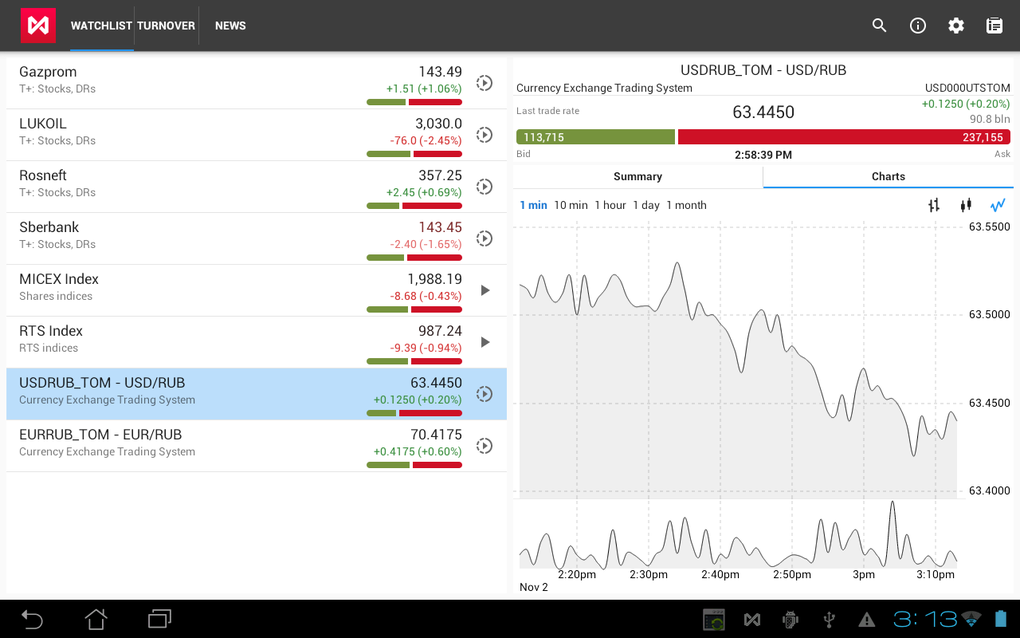Tap the bid/ask ratio bar under Gazprom
This screenshot has height=638, width=1020.
414,102
